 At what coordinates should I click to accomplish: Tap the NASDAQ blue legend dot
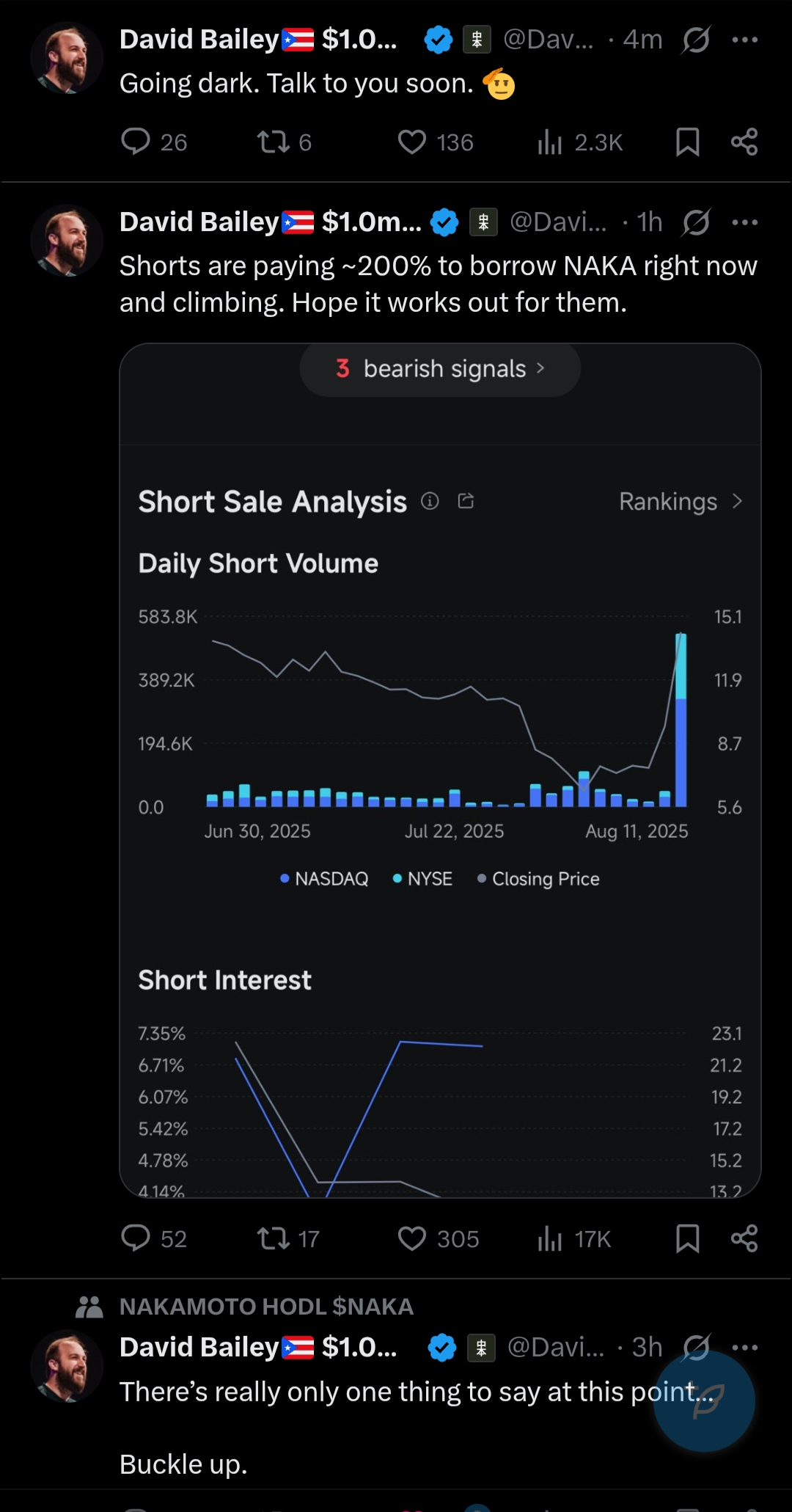(x=285, y=878)
